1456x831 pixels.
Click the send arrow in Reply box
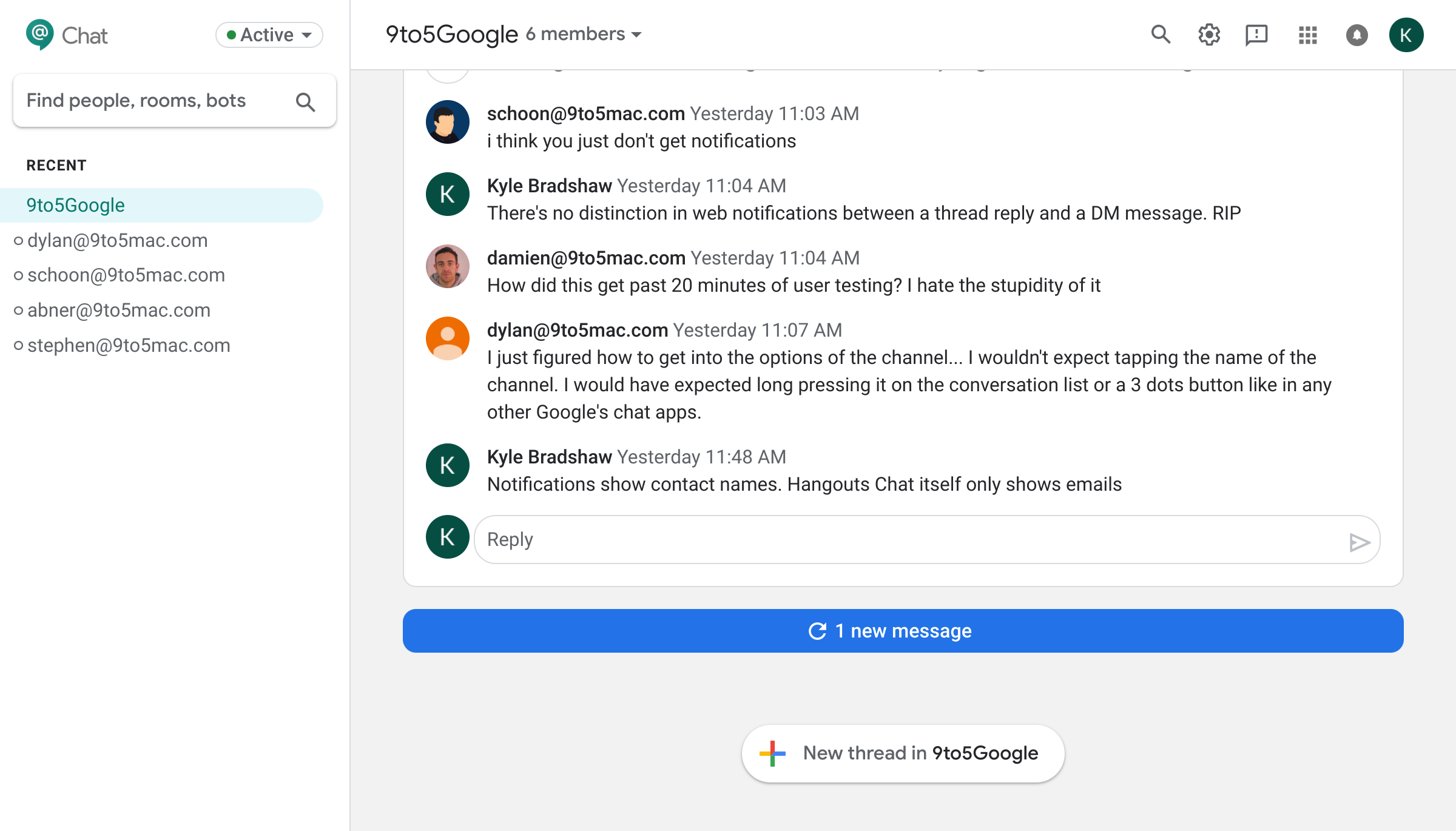1359,542
